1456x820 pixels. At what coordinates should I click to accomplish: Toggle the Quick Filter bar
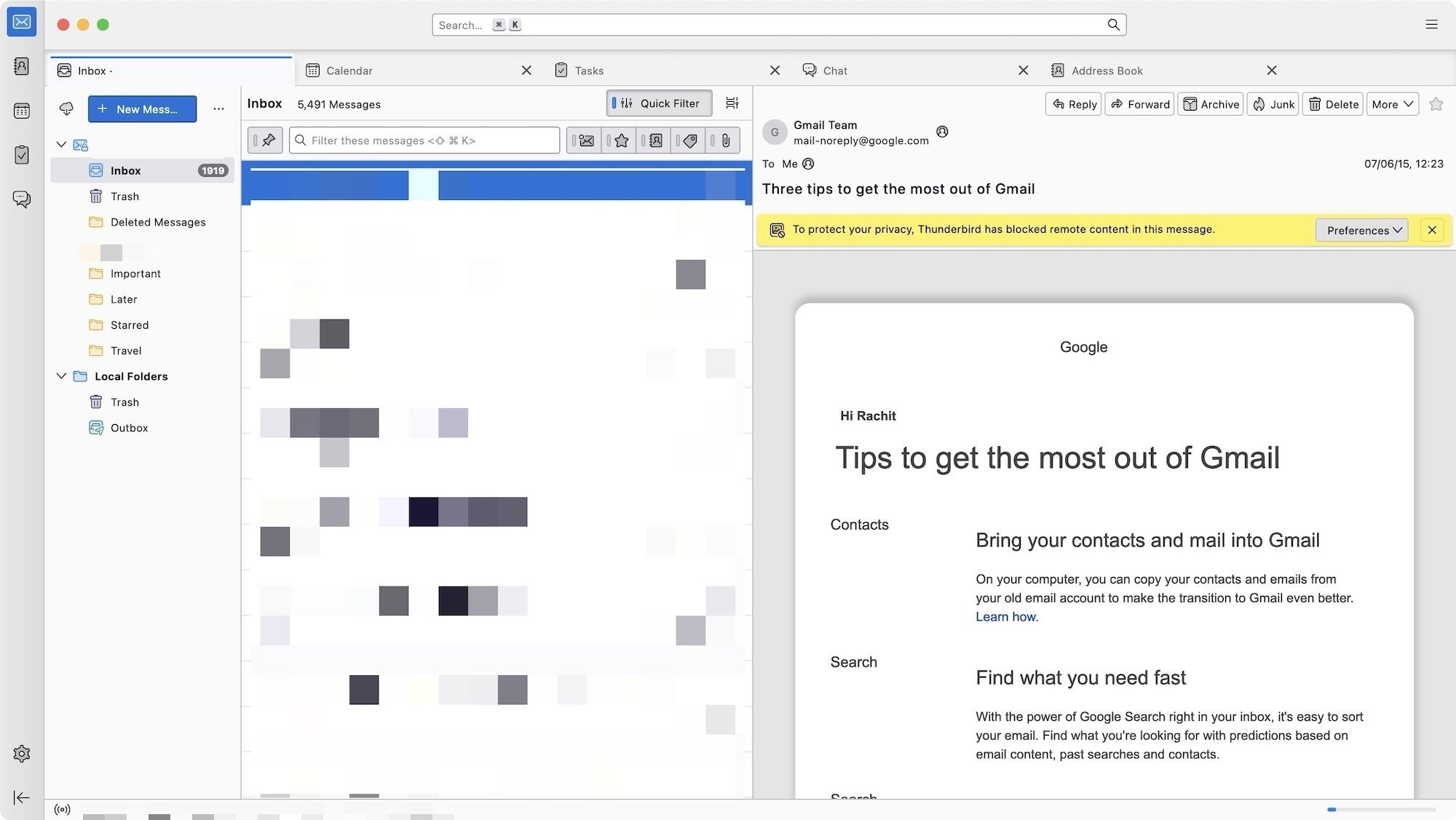coord(659,103)
